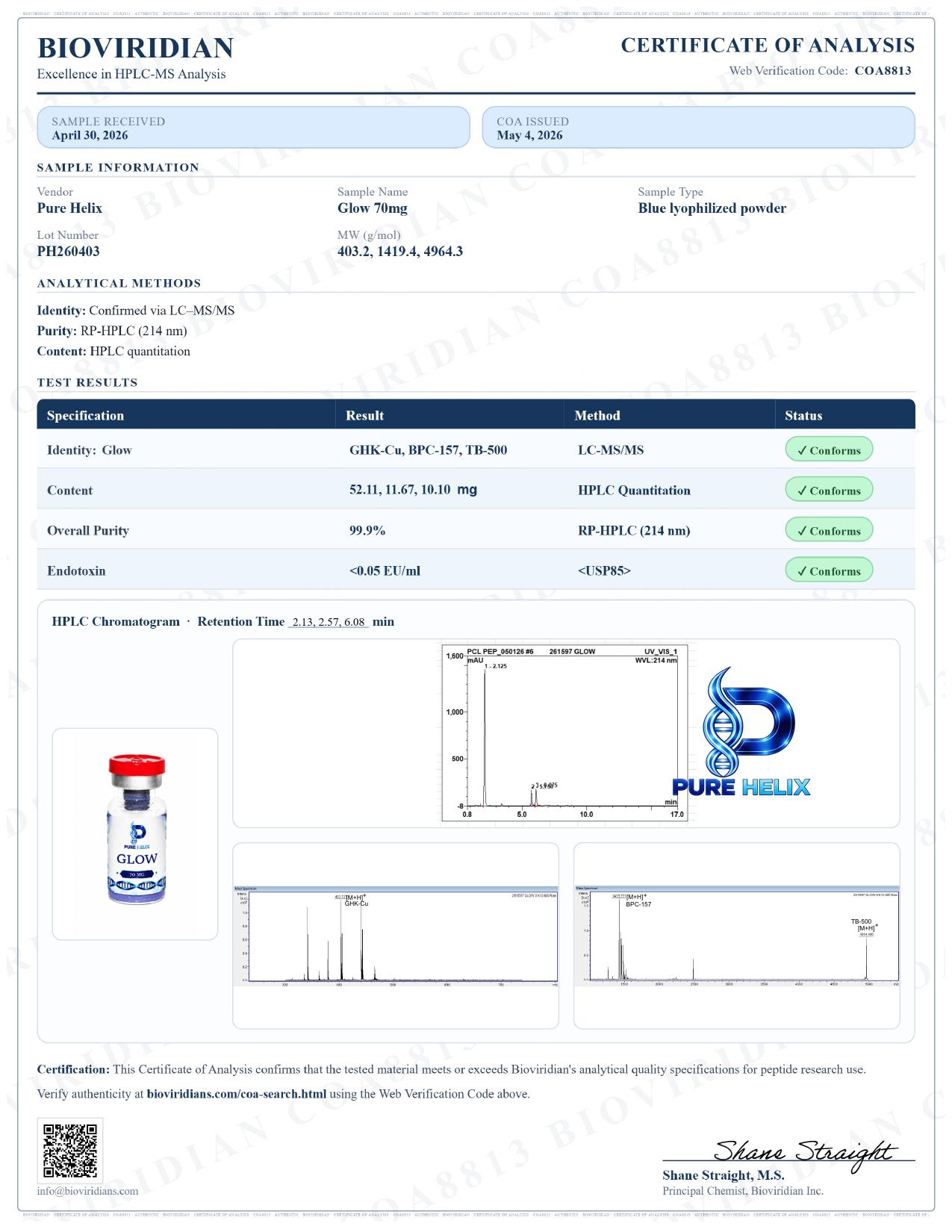Viewport: 952px width, 1232px height.
Task: Select the sample received date April 30, 2026
Action: coord(90,135)
